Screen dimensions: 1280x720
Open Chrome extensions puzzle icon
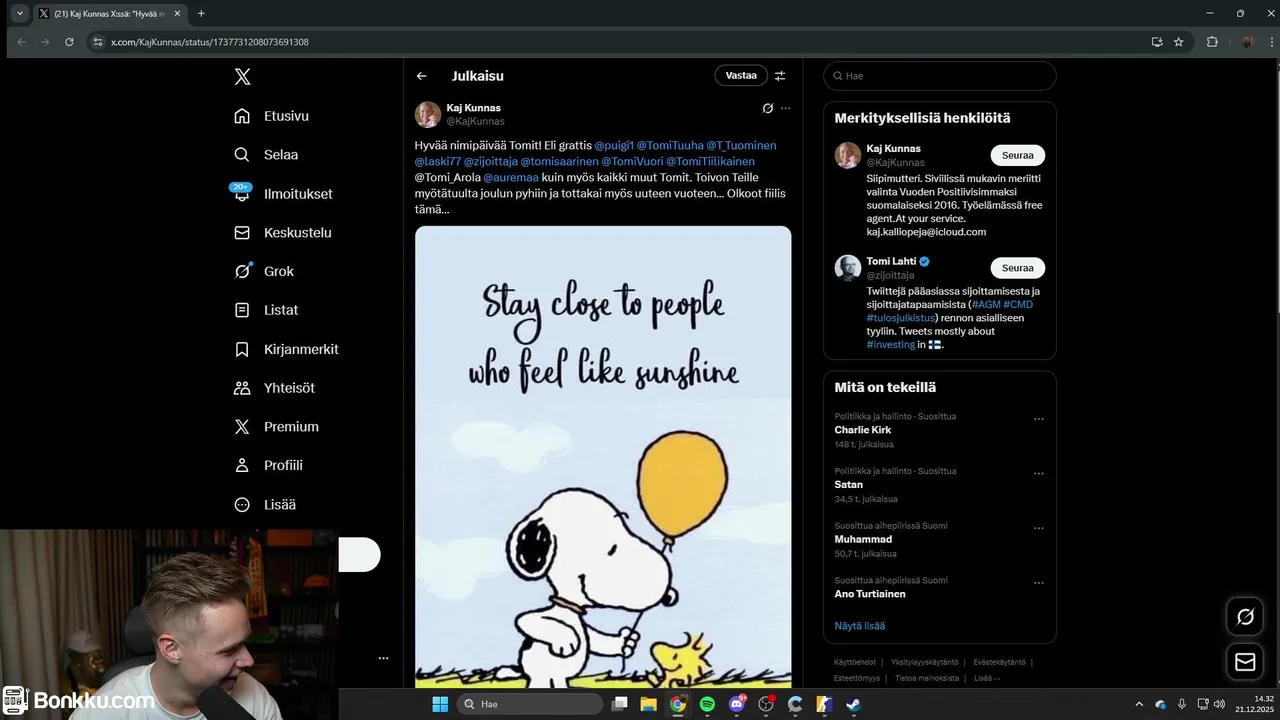coord(1212,42)
